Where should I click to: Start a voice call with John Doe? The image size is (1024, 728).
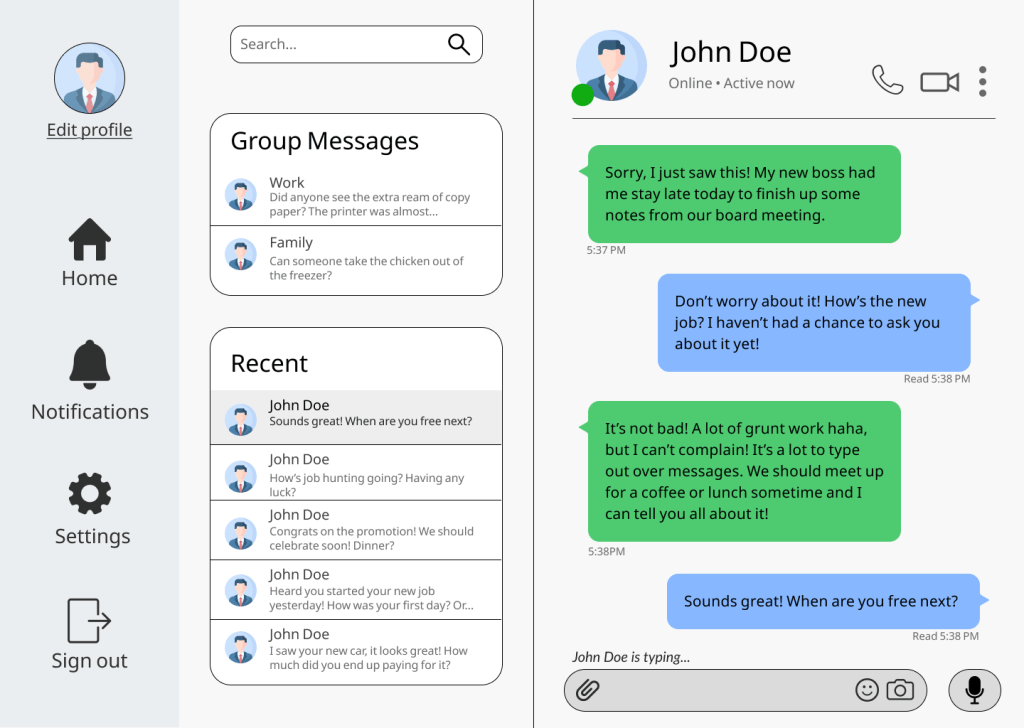887,80
